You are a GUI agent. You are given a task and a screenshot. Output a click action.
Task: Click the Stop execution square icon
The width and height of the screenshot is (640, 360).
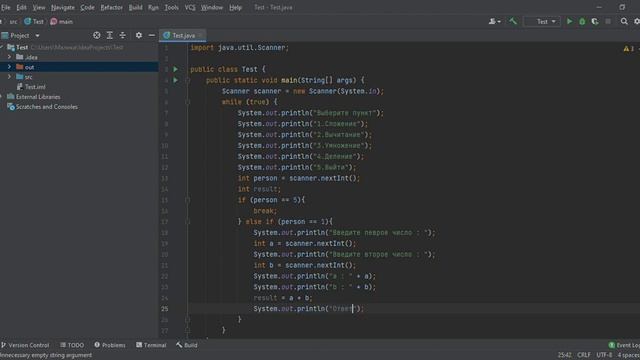pos(608,21)
